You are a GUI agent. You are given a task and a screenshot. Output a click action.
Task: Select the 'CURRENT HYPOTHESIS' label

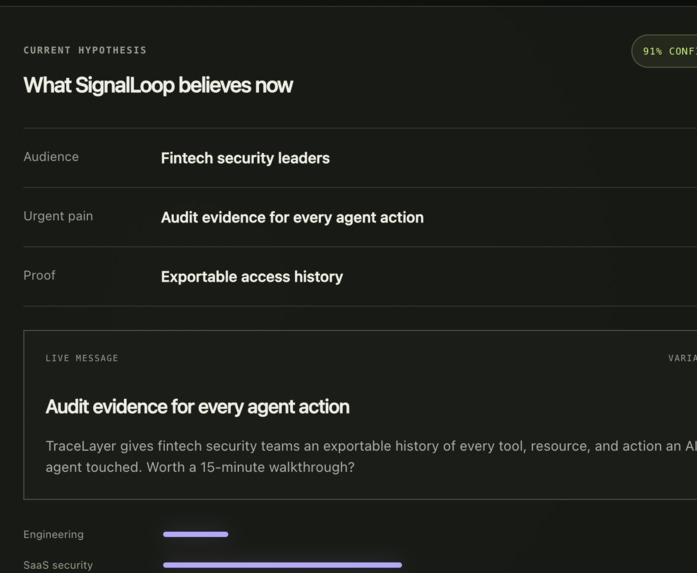point(85,50)
